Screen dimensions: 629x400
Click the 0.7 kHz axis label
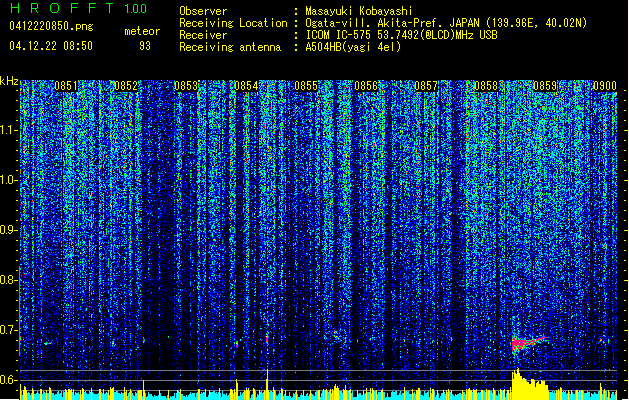tap(9, 330)
